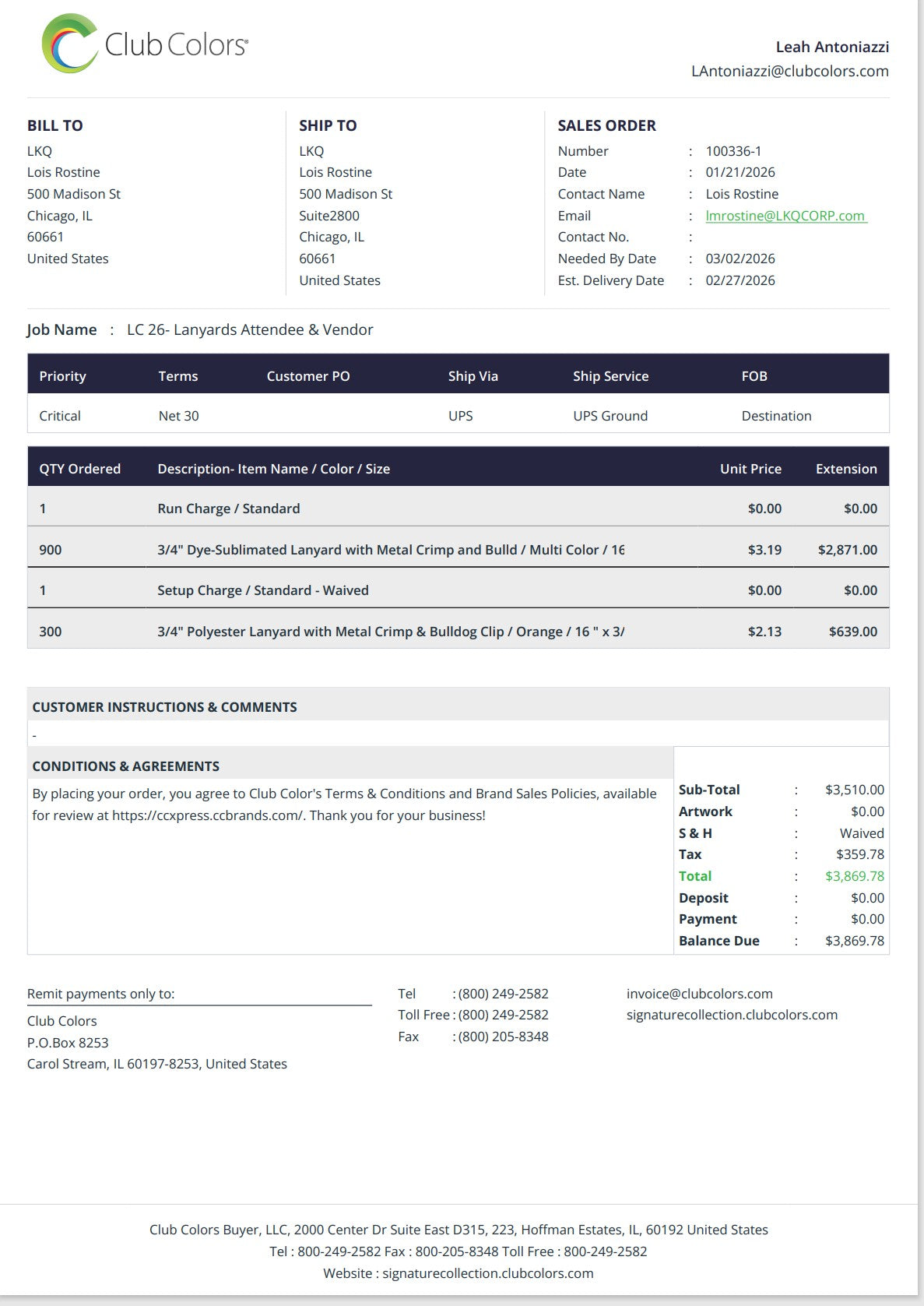Image resolution: width=924 pixels, height=1306 pixels.
Task: Select the Polyester Lanyard line item description
Action: coord(390,632)
